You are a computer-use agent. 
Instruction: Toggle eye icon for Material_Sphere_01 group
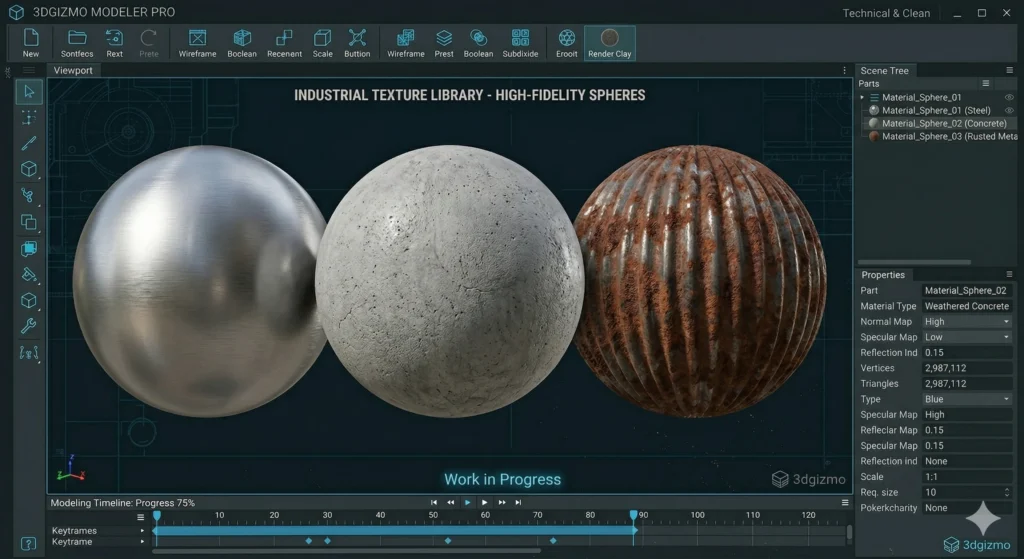point(1009,97)
